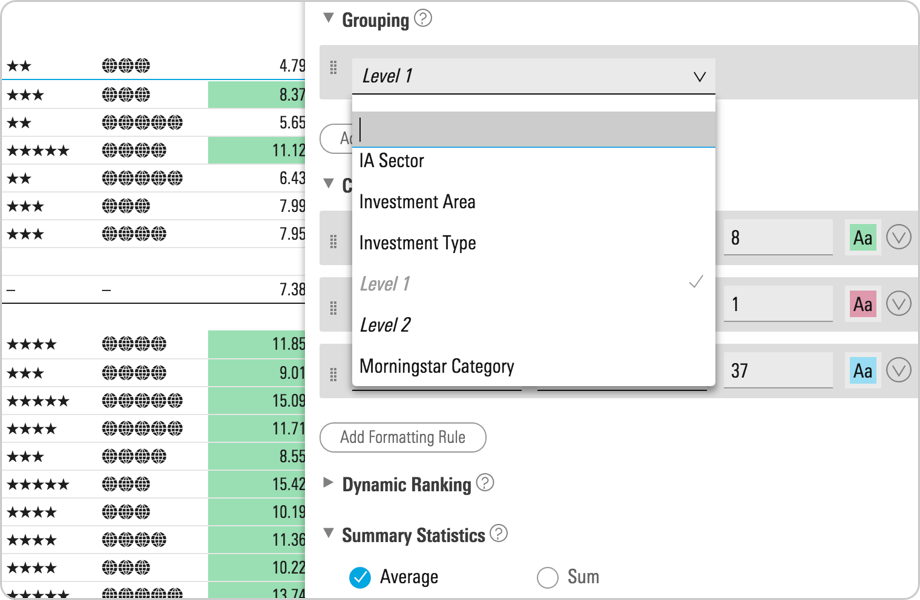Select the Average radio option

(x=360, y=577)
